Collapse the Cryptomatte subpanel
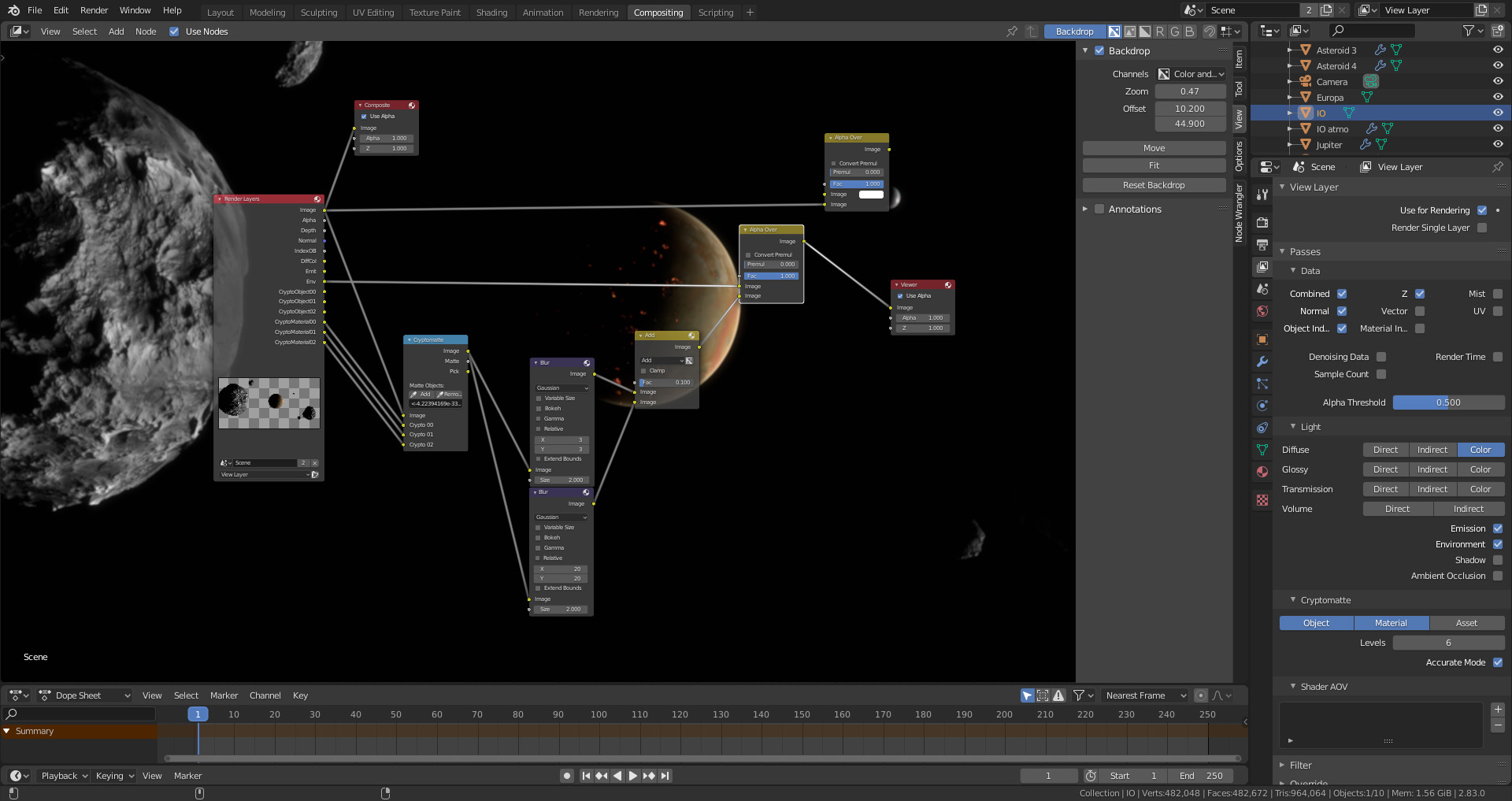This screenshot has width=1512, height=801. [x=1293, y=599]
